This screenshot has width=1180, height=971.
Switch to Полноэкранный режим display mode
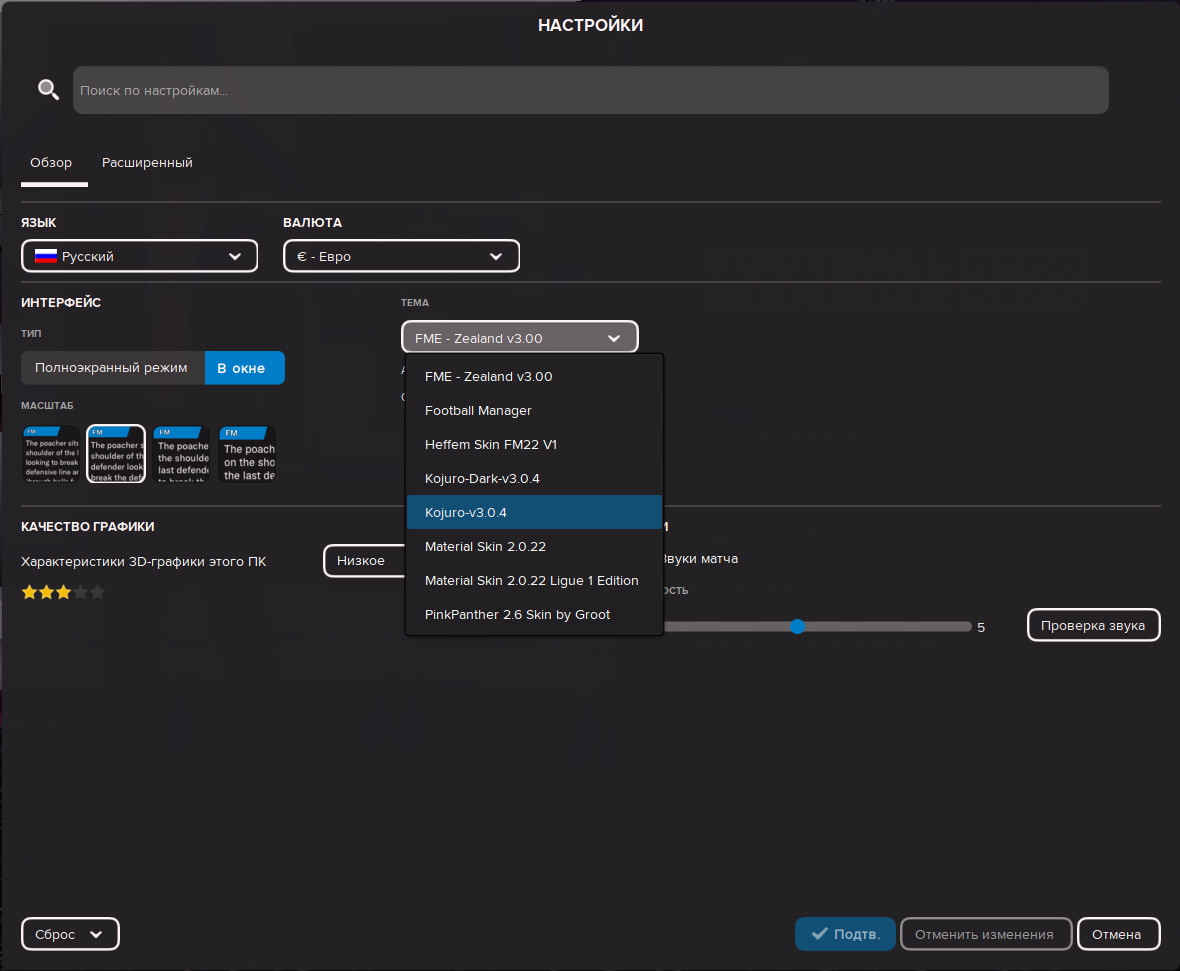point(111,367)
